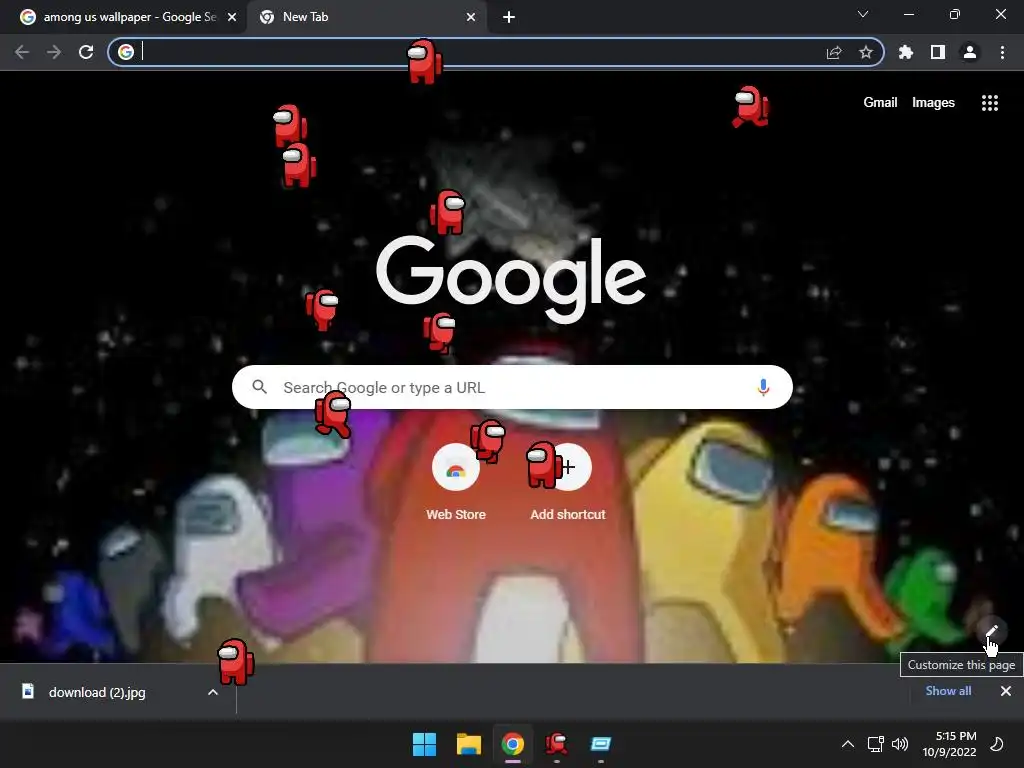Show hidden system tray icons
This screenshot has height=768, width=1024.
pyautogui.click(x=848, y=744)
